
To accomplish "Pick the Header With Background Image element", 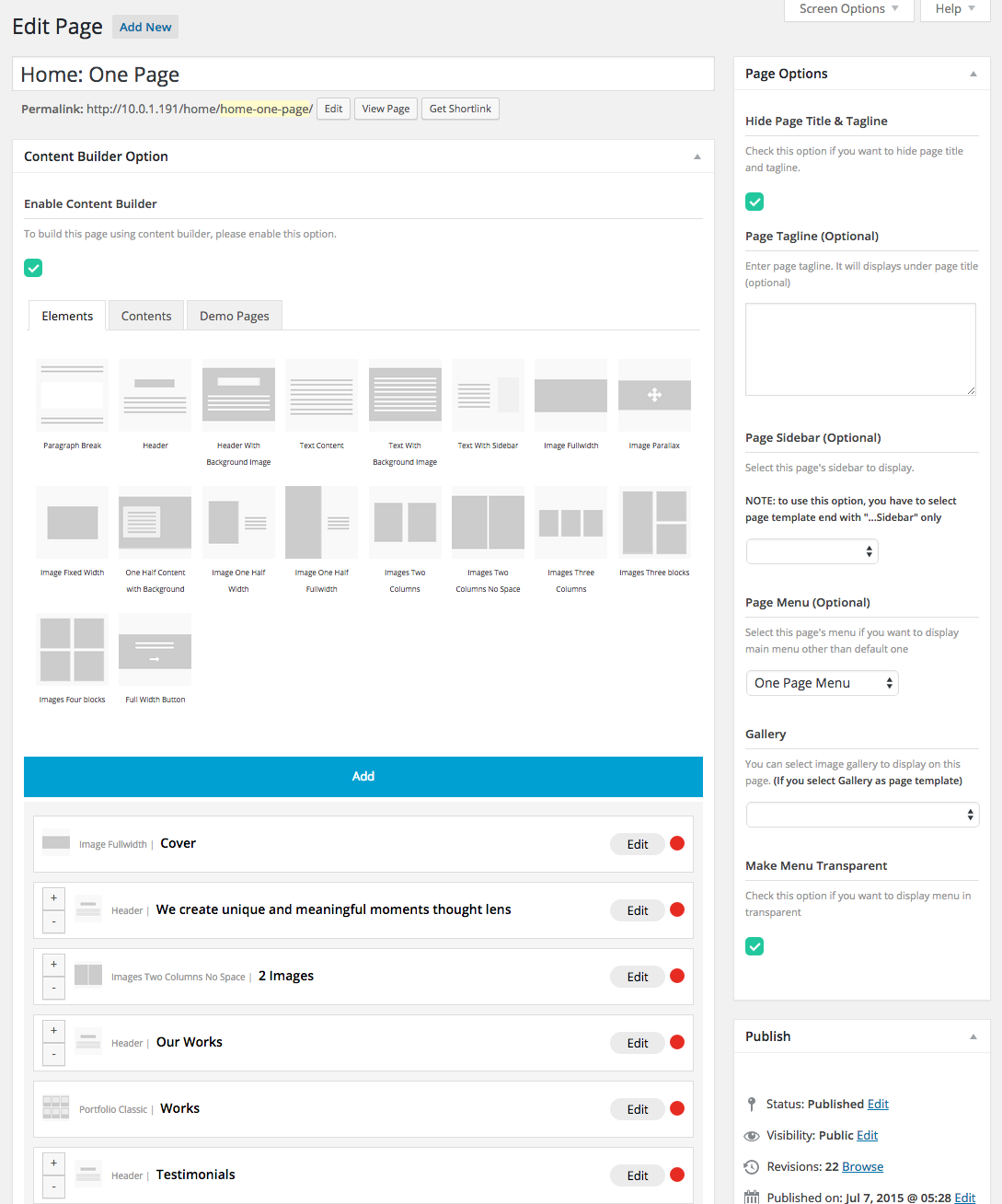I will tap(238, 396).
